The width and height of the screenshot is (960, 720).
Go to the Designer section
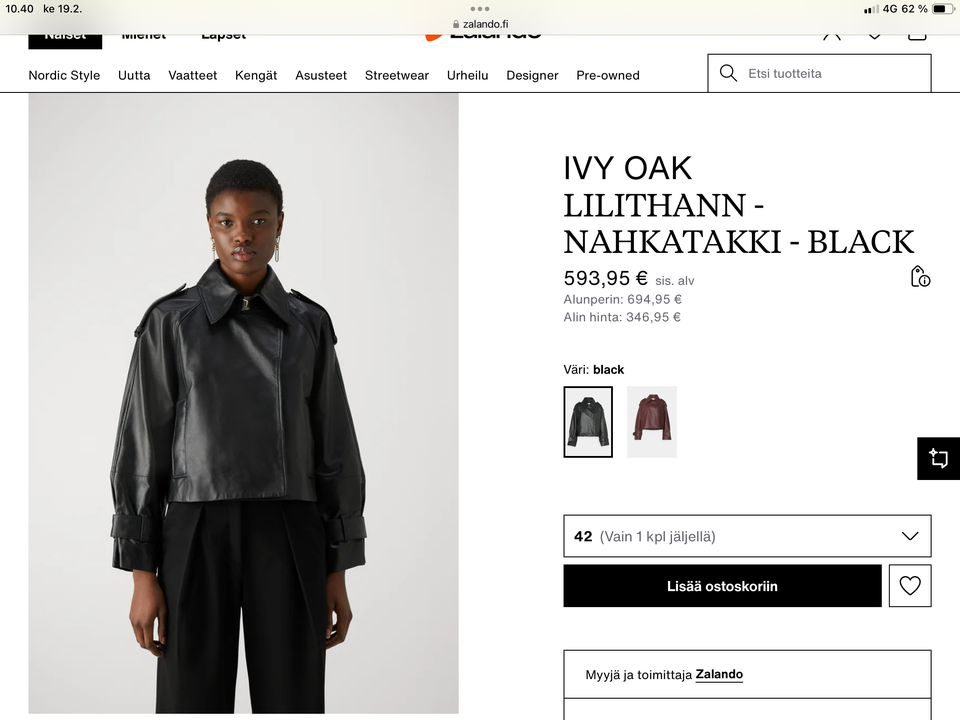(x=532, y=75)
